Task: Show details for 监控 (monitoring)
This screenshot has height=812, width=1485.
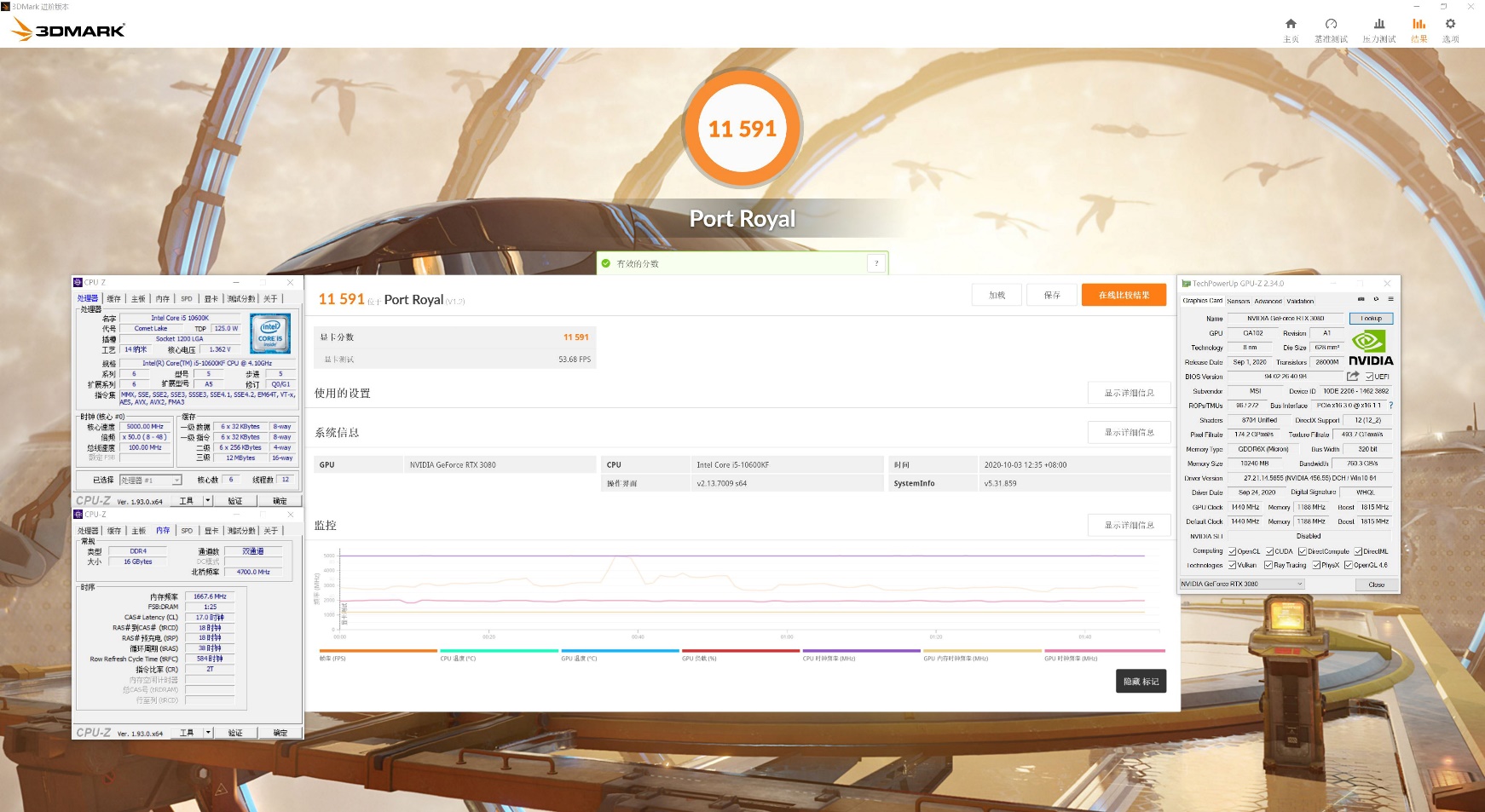Action: click(x=1130, y=525)
